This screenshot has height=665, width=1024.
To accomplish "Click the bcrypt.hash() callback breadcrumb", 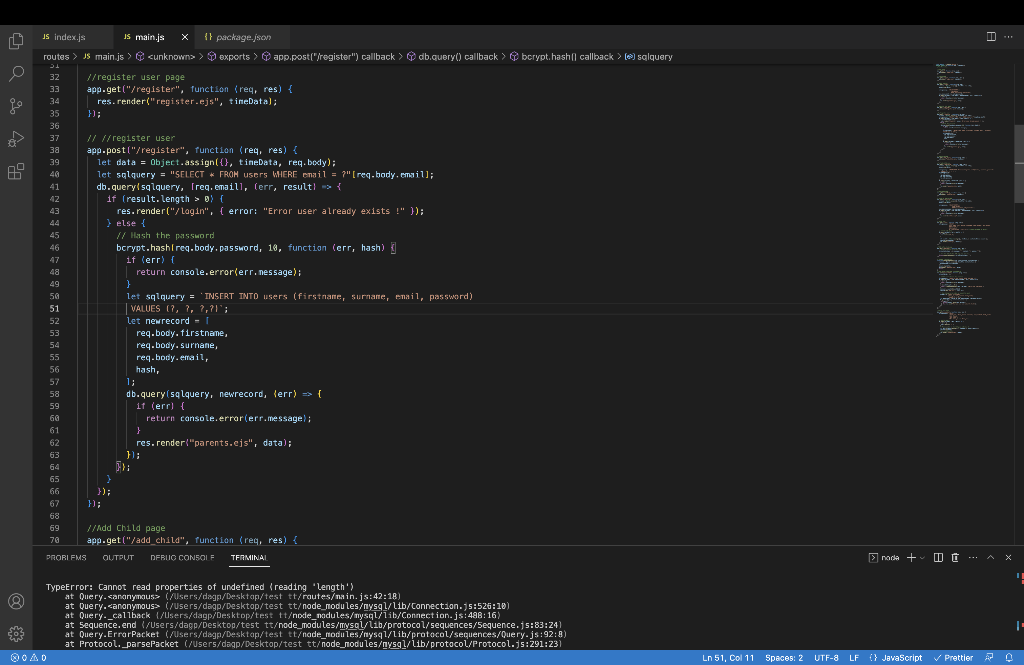I will tap(562, 57).
